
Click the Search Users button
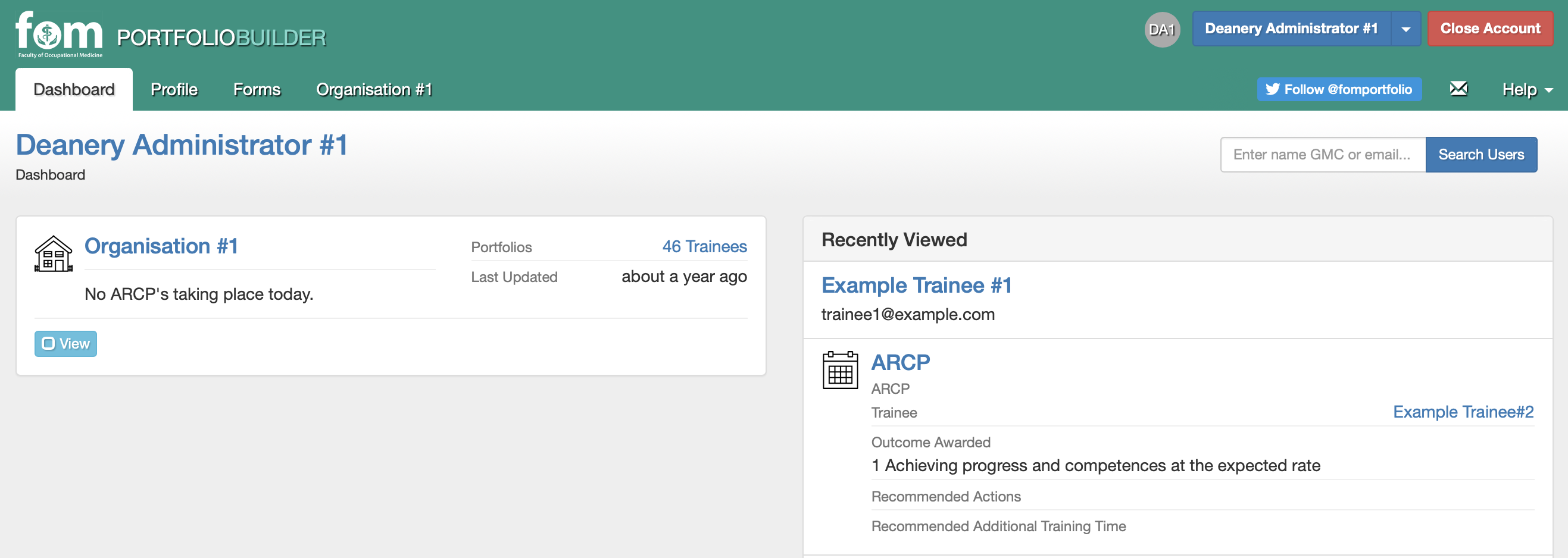(x=1481, y=155)
